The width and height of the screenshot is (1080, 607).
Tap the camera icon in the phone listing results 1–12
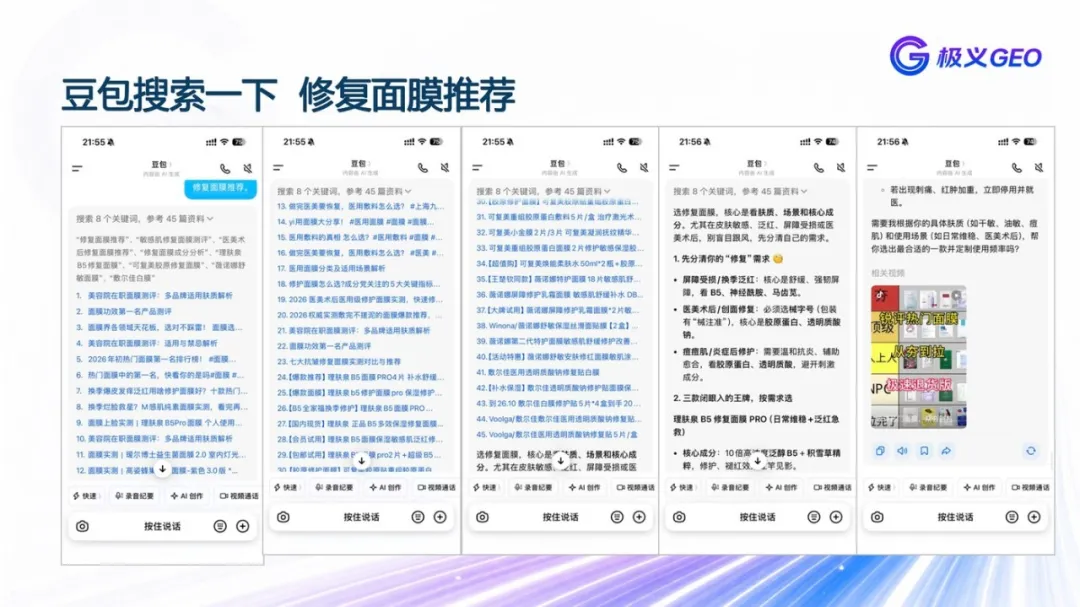(x=83, y=526)
